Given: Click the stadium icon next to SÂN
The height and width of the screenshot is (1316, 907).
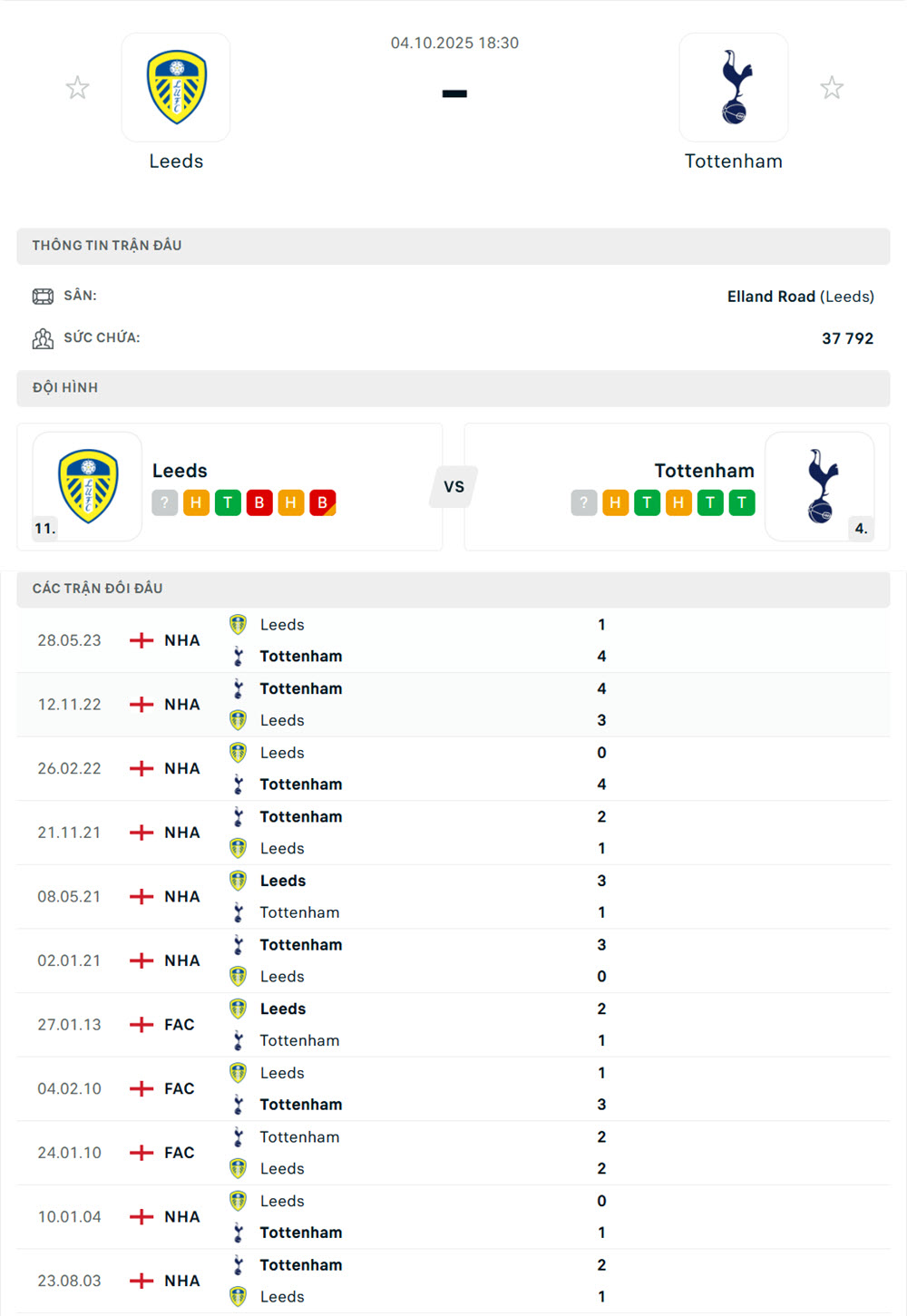Looking at the screenshot, I should tap(43, 296).
